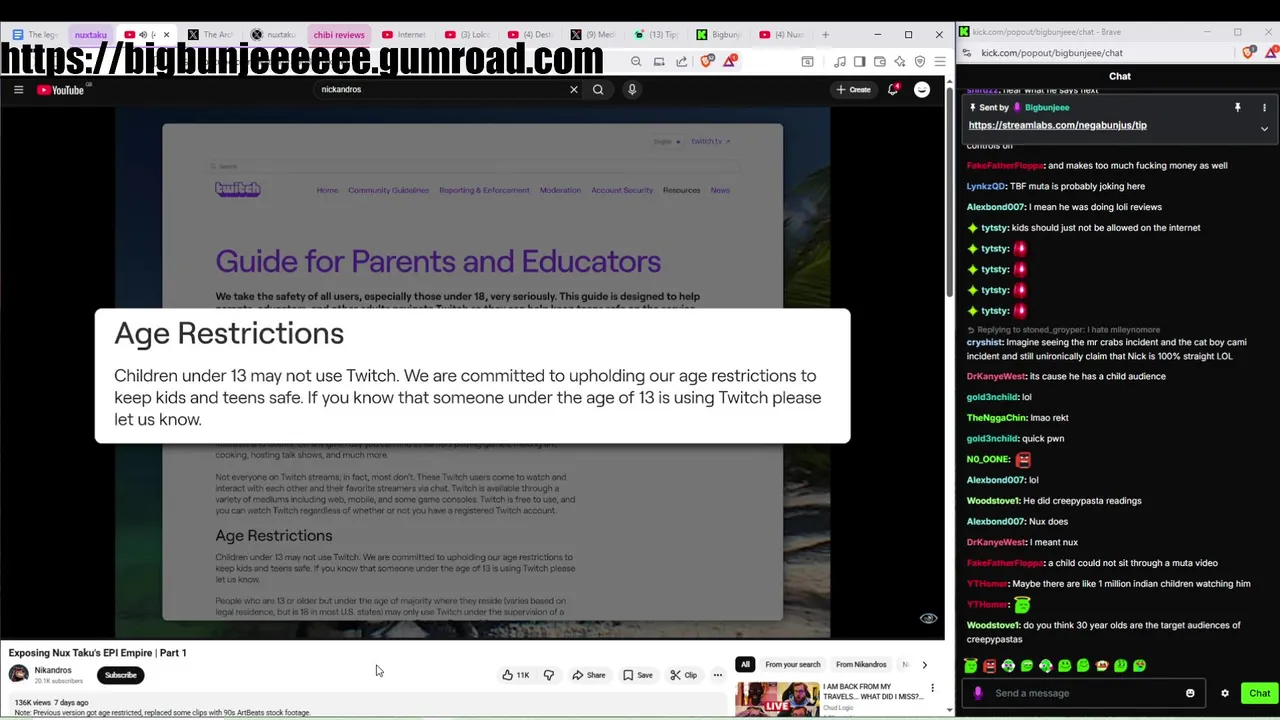
Task: Open YouTube notifications bell
Action: click(x=893, y=90)
